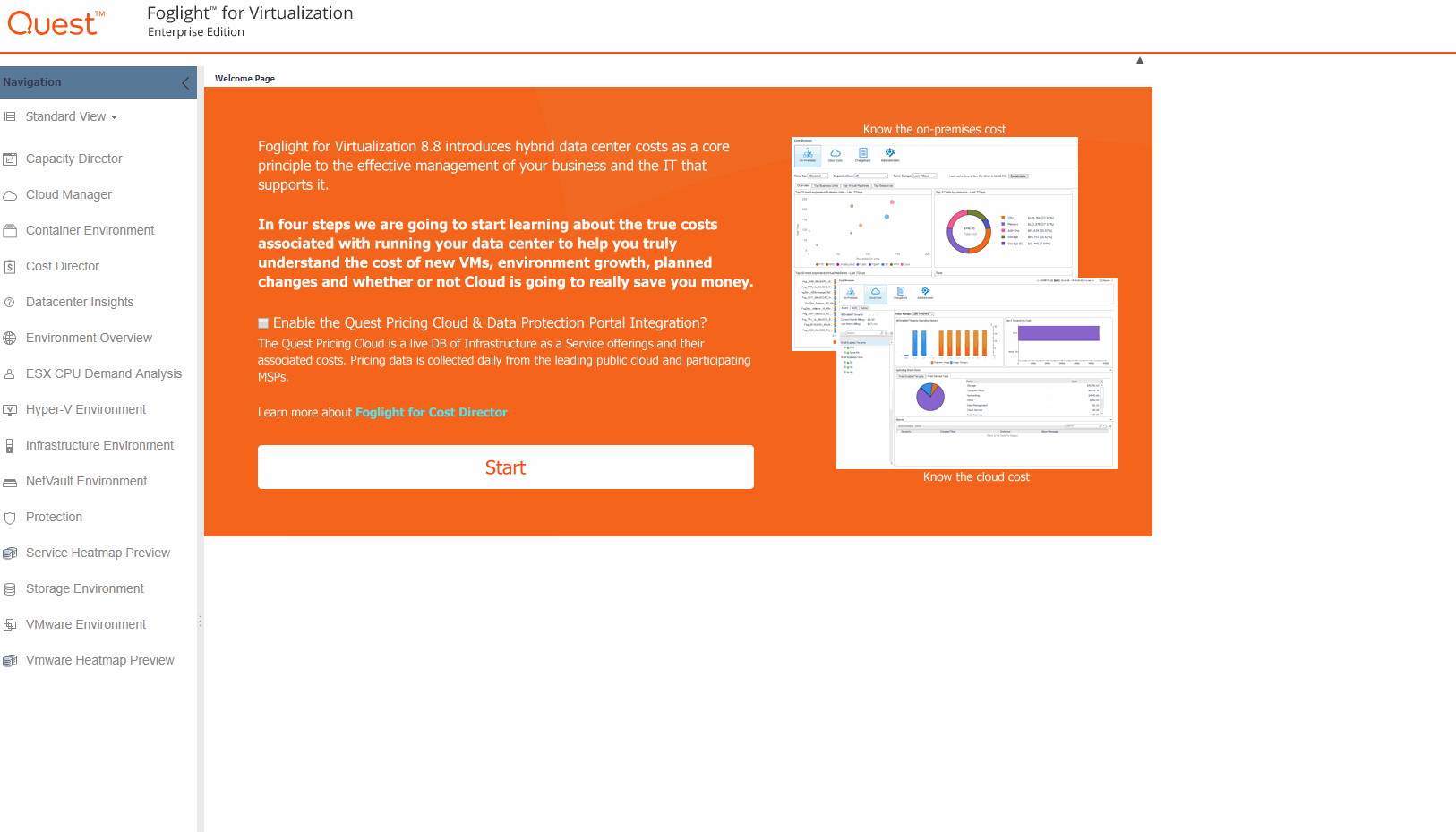1456x832 pixels.
Task: Open Cost Director from navigation
Action: pyautogui.click(x=63, y=266)
